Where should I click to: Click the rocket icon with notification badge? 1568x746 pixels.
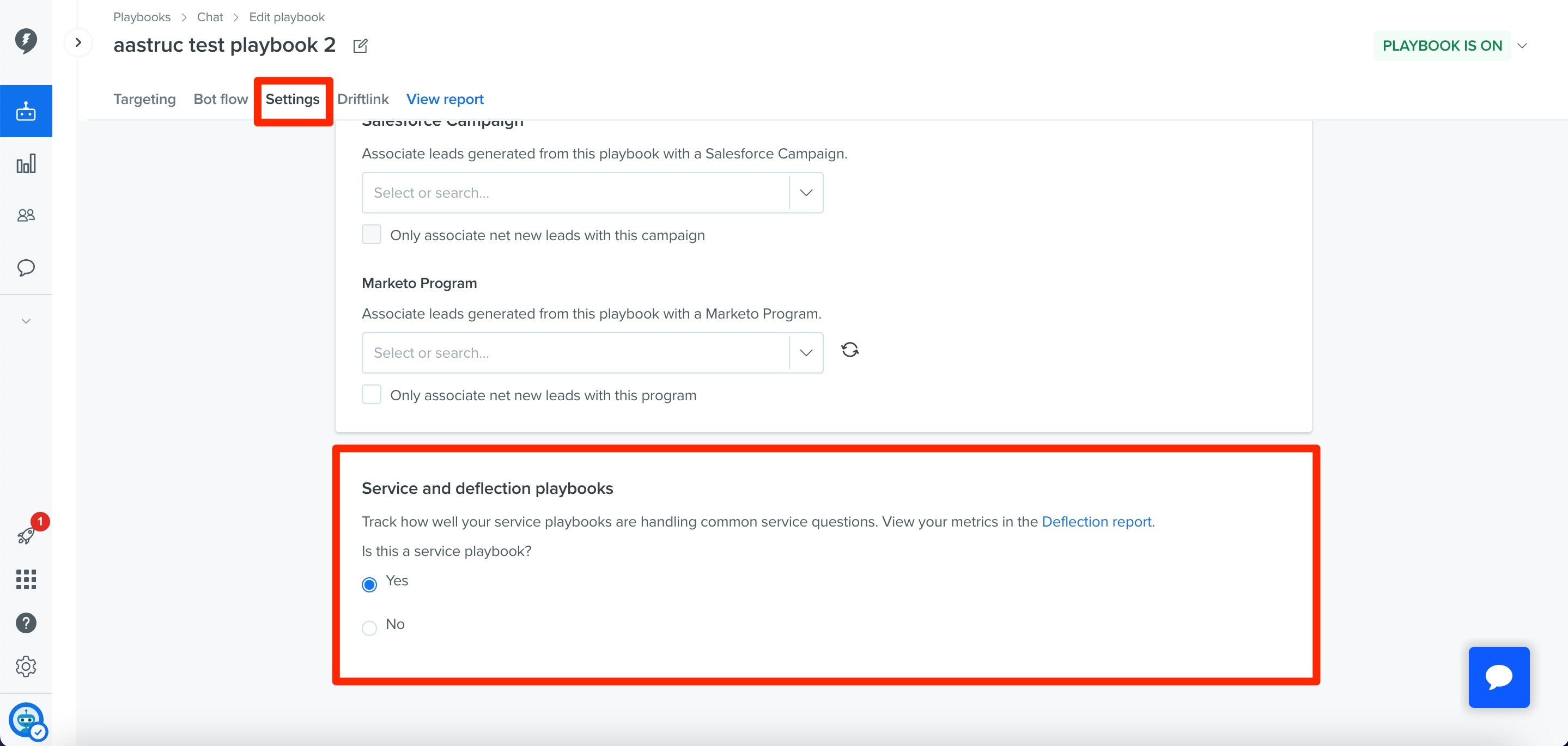tap(26, 535)
